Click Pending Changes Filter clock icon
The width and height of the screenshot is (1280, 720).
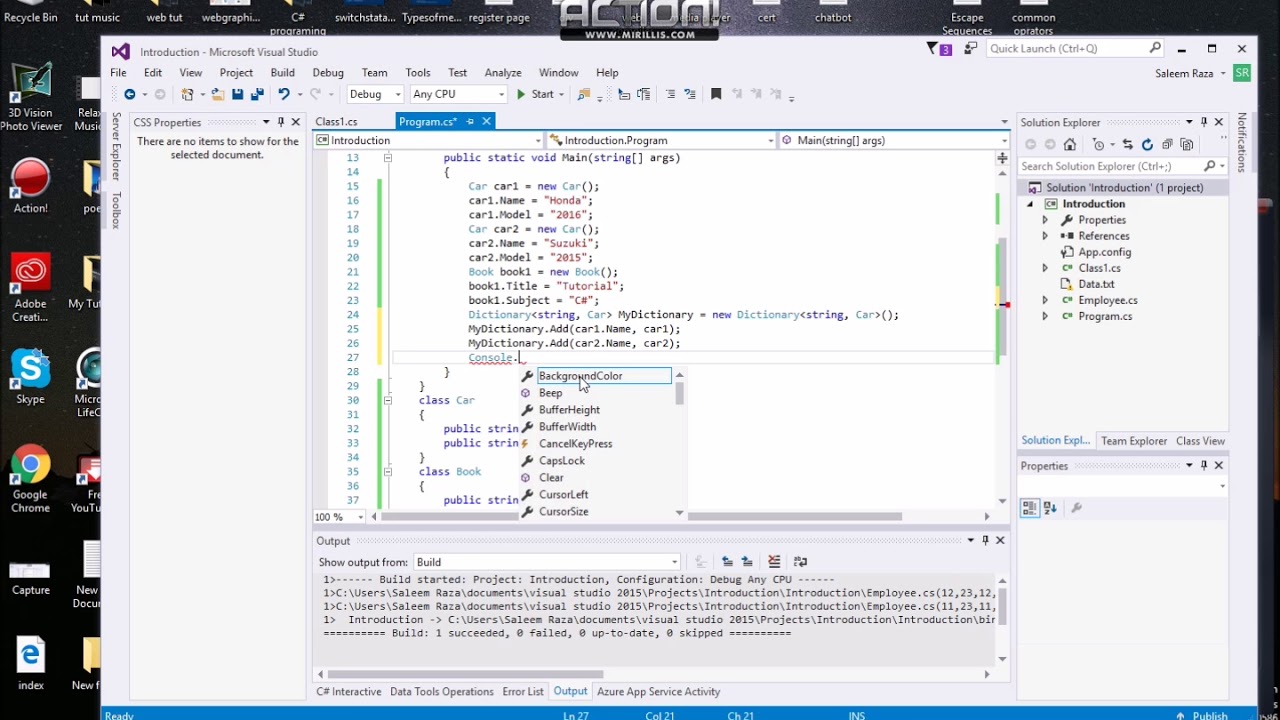click(x=1098, y=145)
